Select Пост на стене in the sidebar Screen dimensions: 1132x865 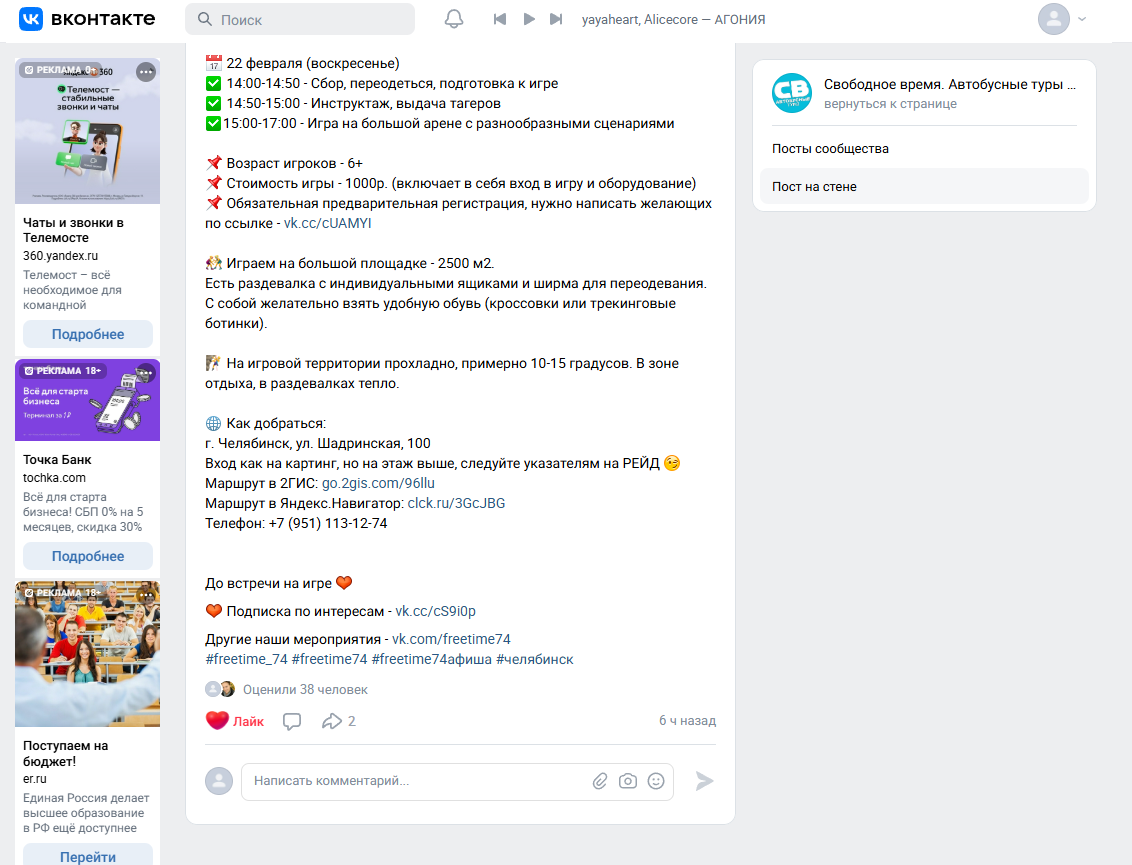[x=924, y=186]
